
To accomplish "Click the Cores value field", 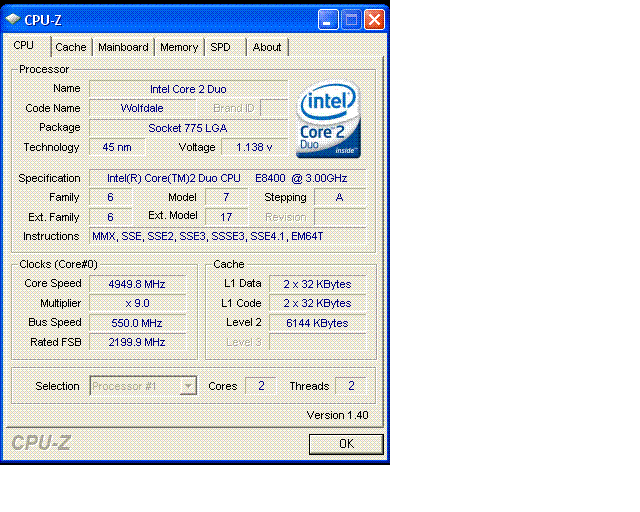I will [x=261, y=386].
